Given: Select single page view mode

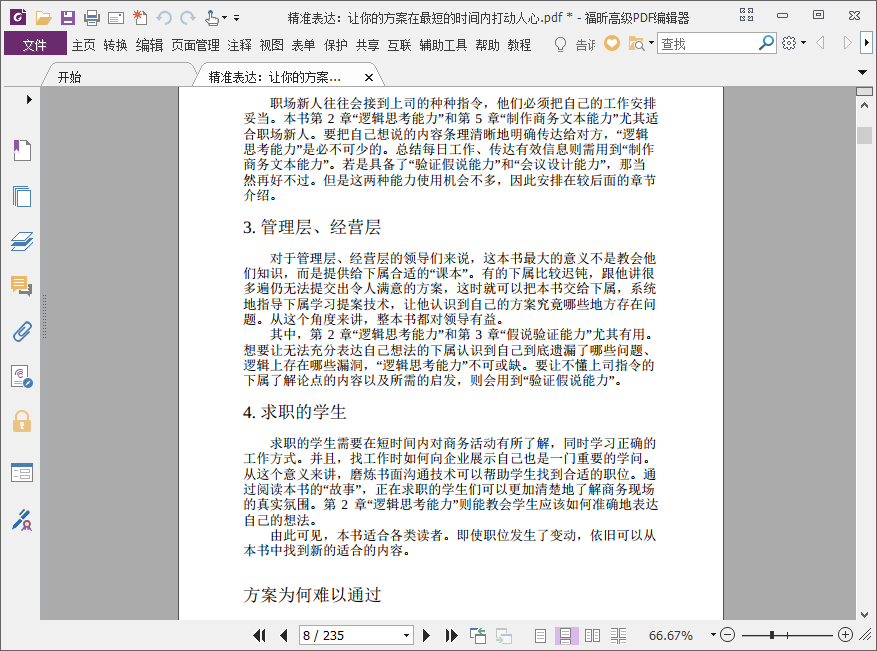Looking at the screenshot, I should (540, 636).
